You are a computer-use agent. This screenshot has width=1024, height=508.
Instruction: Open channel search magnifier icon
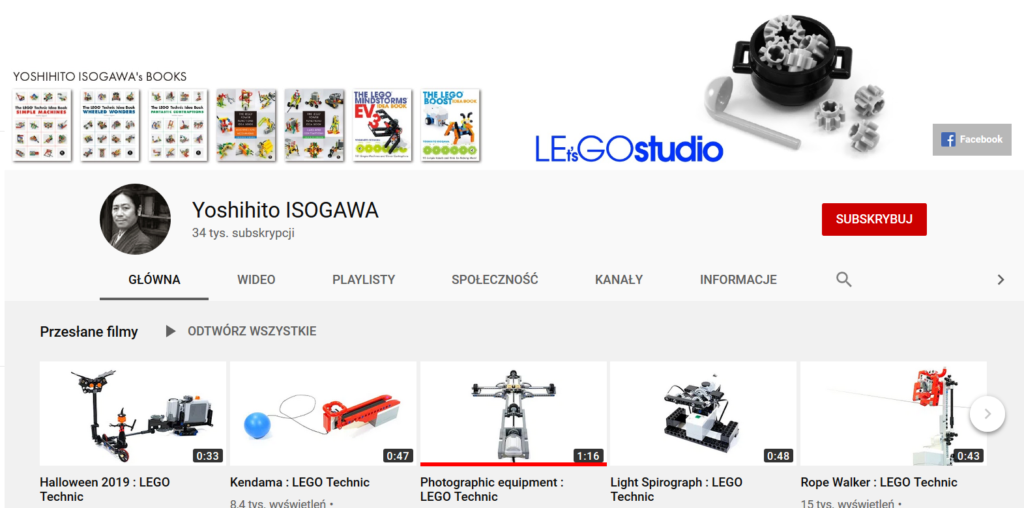tap(844, 279)
